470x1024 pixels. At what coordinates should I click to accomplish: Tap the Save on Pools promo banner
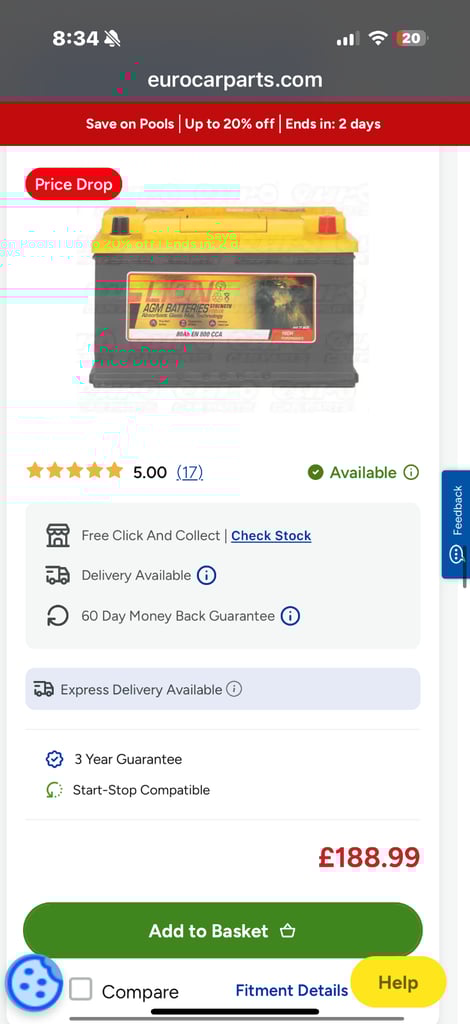pyautogui.click(x=234, y=124)
